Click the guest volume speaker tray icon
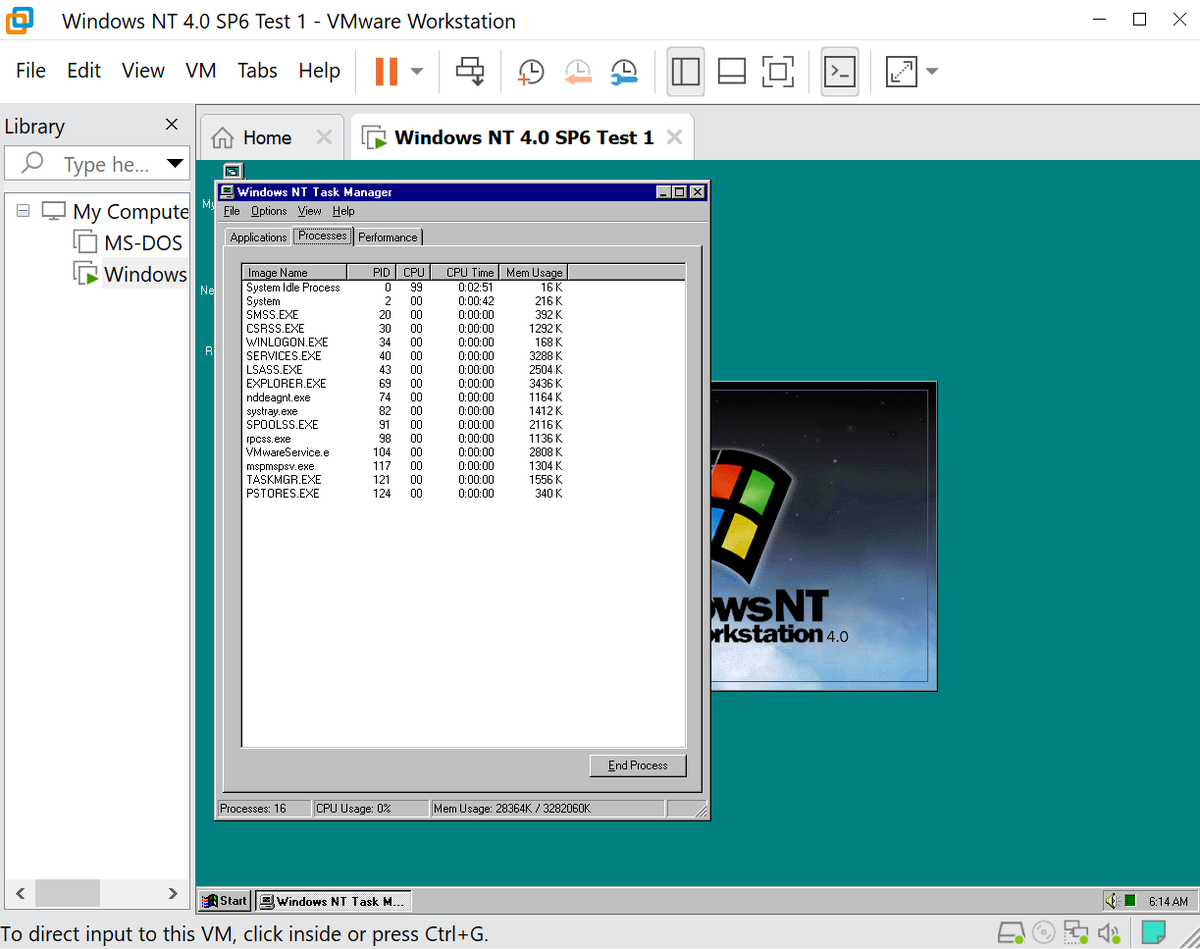 pyautogui.click(x=1113, y=901)
